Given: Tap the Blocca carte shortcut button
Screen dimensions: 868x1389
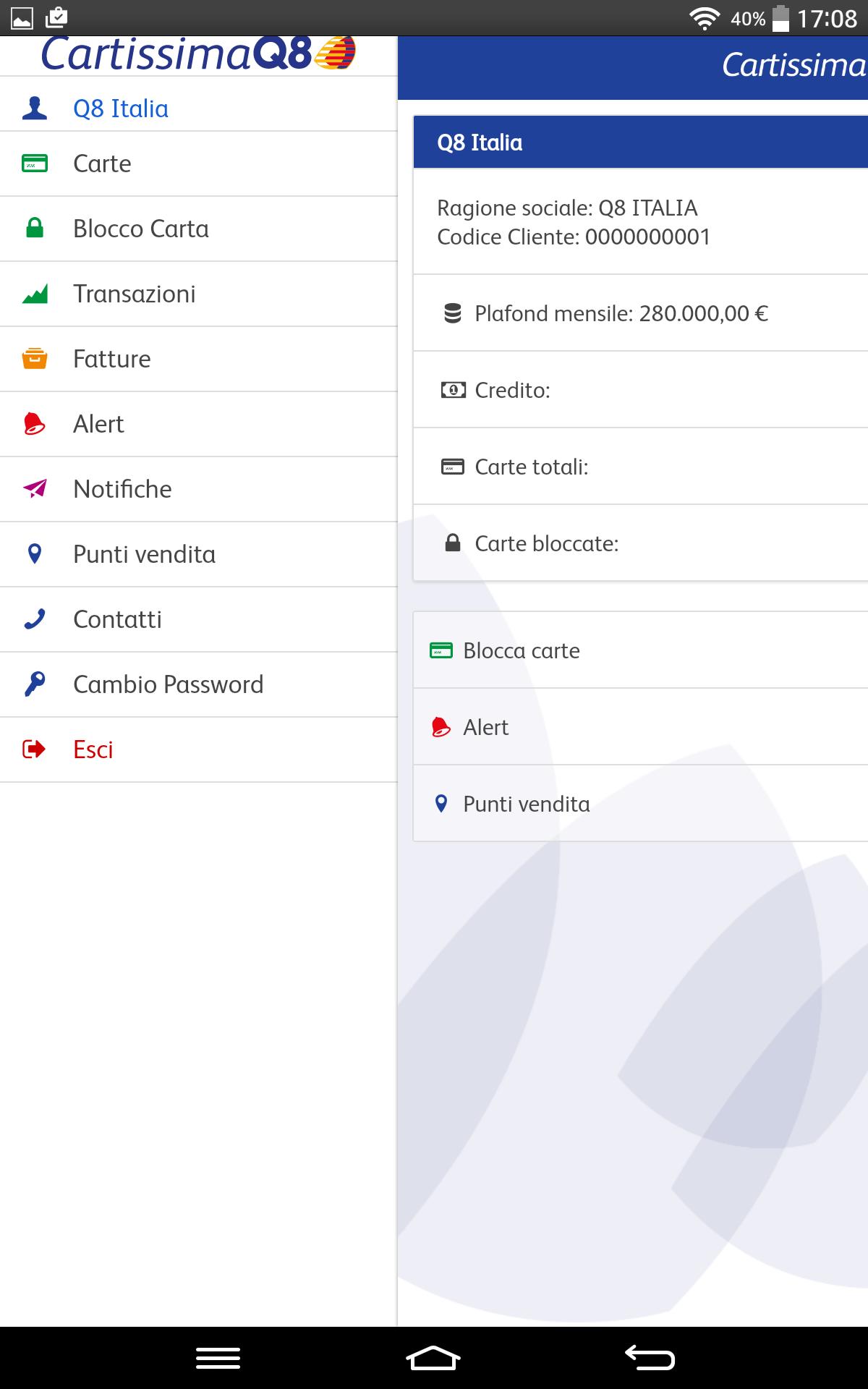Looking at the screenshot, I should pos(640,650).
